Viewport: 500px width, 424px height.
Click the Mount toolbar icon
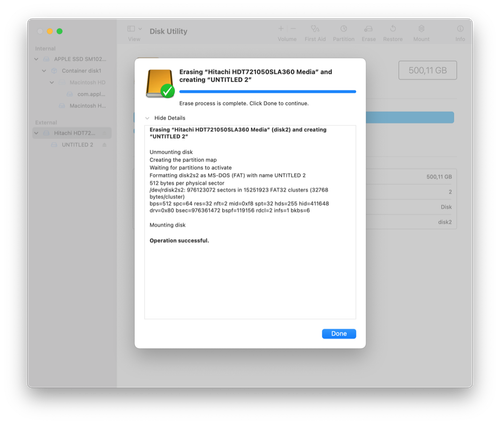click(x=421, y=29)
